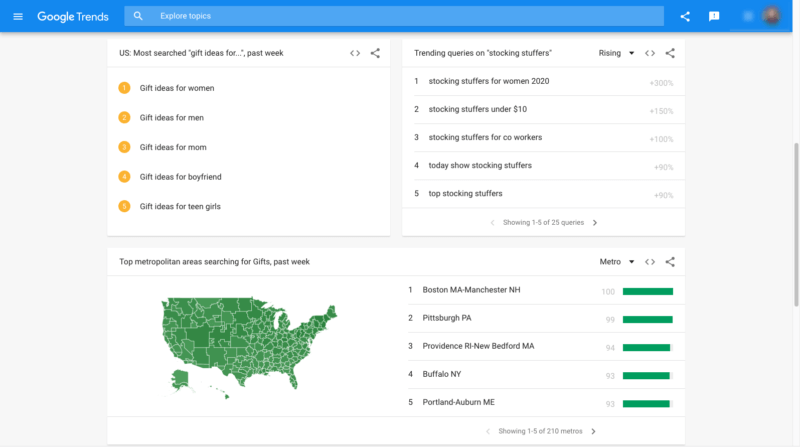Click Showing 1-5 of 210 metros text
This screenshot has width=800, height=448.
(540, 432)
